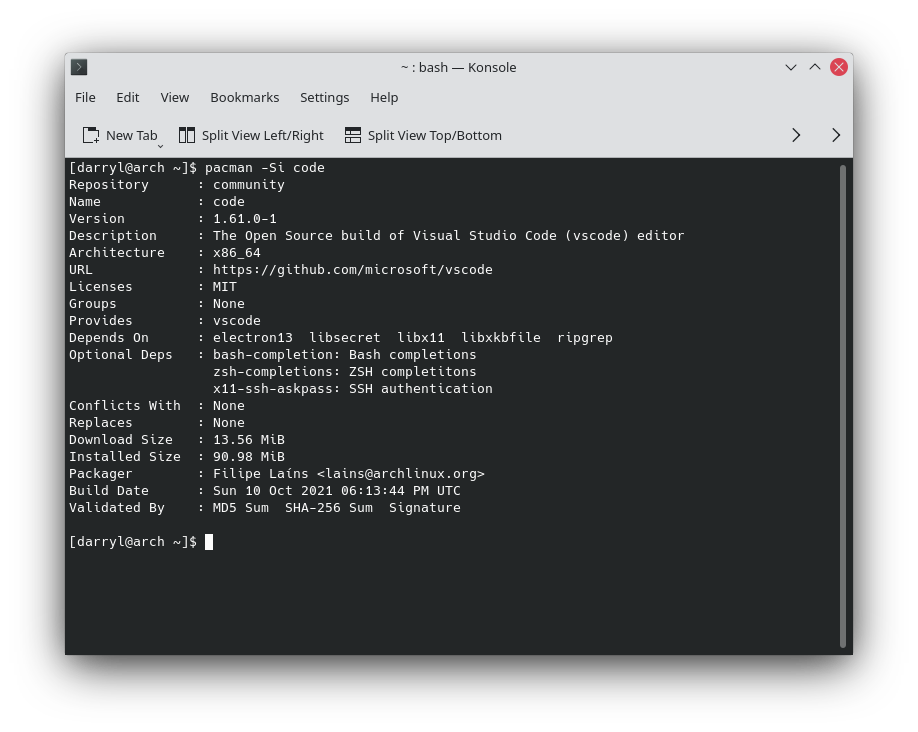The image size is (918, 732).
Task: Click 'x11-ssh-askpass: SSH authentication' line
Action: pos(352,389)
